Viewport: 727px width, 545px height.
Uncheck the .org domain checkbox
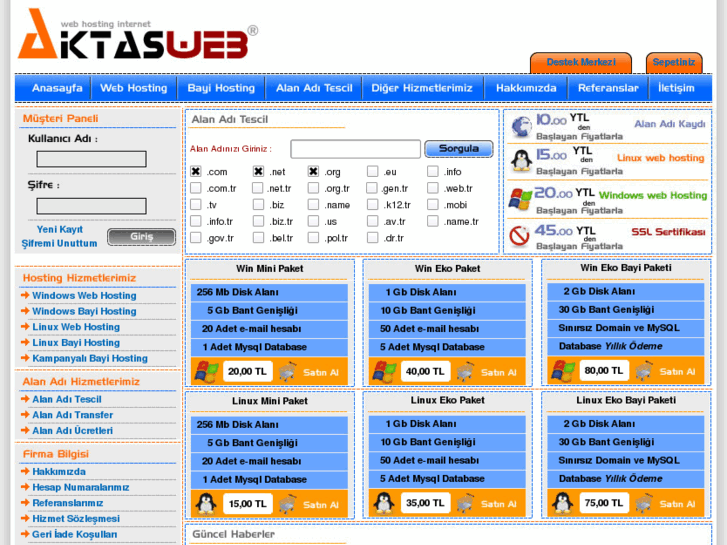[313, 172]
